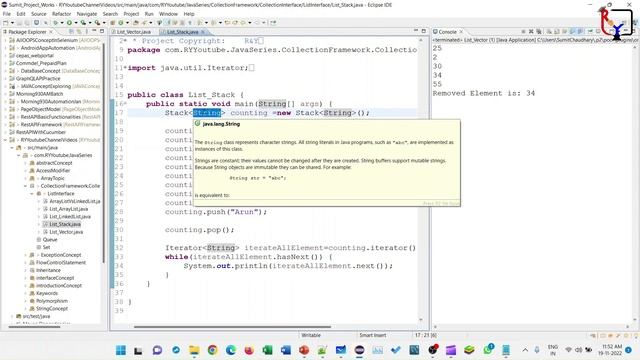Select List_Vector.java in Package Explorer tree
Image resolution: width=640 pixels, height=360 pixels.
66,232
